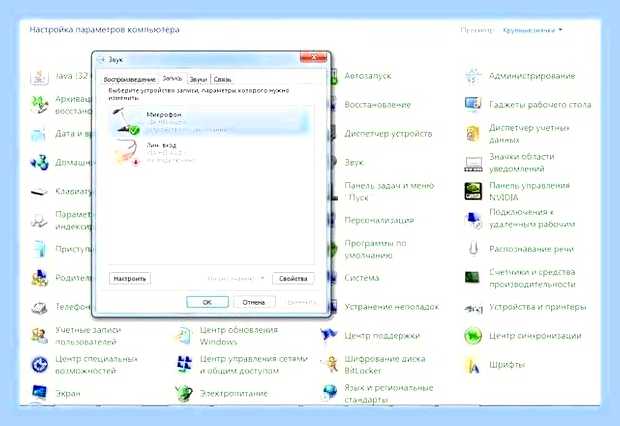Open the view mode dropdown (Крупные значки)
Viewport: 620px width, 426px height.
532,30
